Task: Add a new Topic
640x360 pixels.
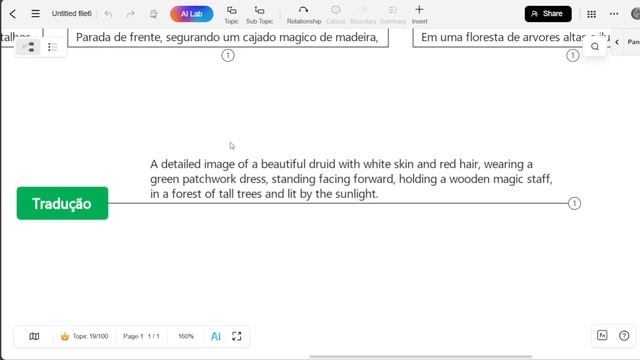Action: (x=231, y=15)
